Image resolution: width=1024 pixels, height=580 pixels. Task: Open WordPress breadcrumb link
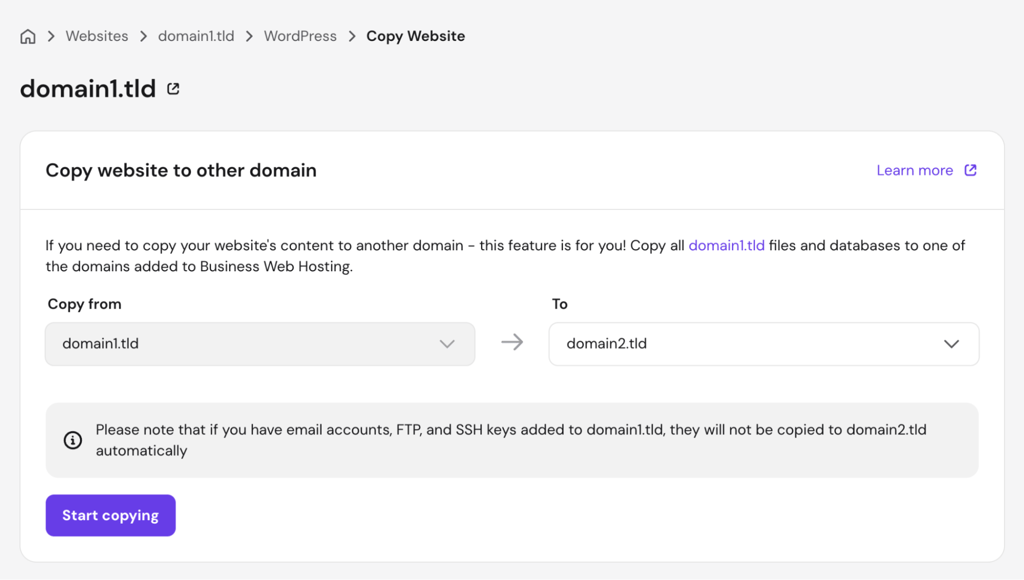point(300,37)
